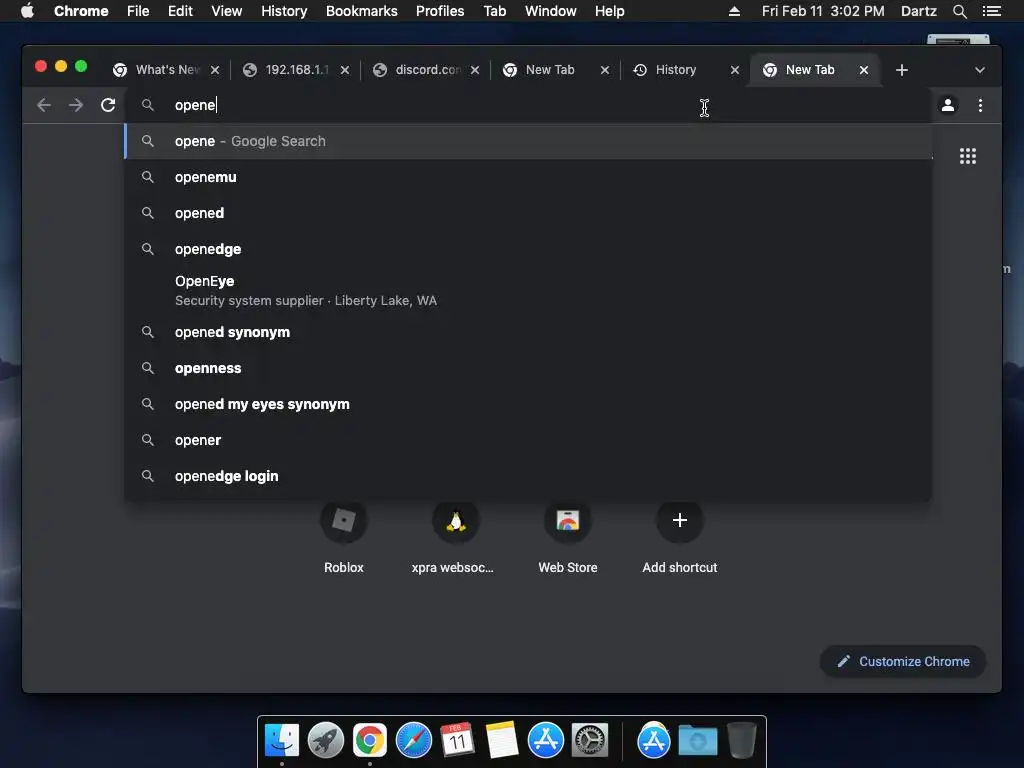The height and width of the screenshot is (768, 1024).
Task: Click the Add shortcut button
Action: [x=680, y=537]
